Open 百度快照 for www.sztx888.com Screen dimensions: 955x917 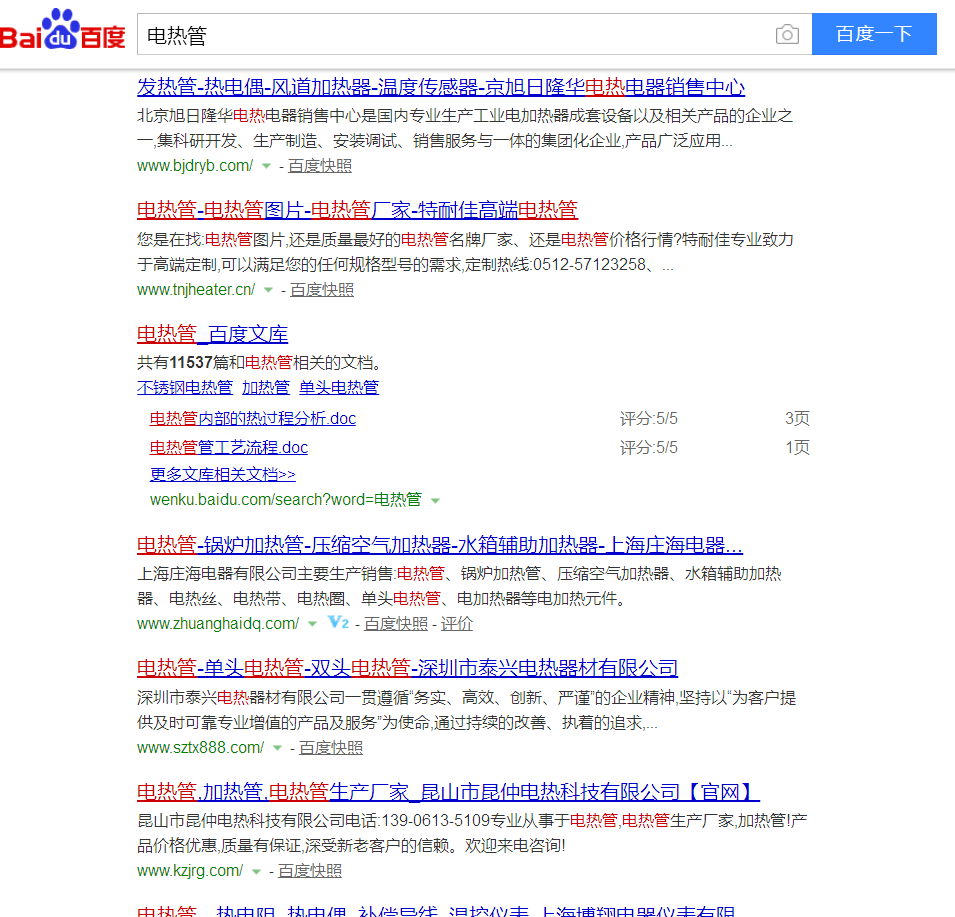coord(331,748)
